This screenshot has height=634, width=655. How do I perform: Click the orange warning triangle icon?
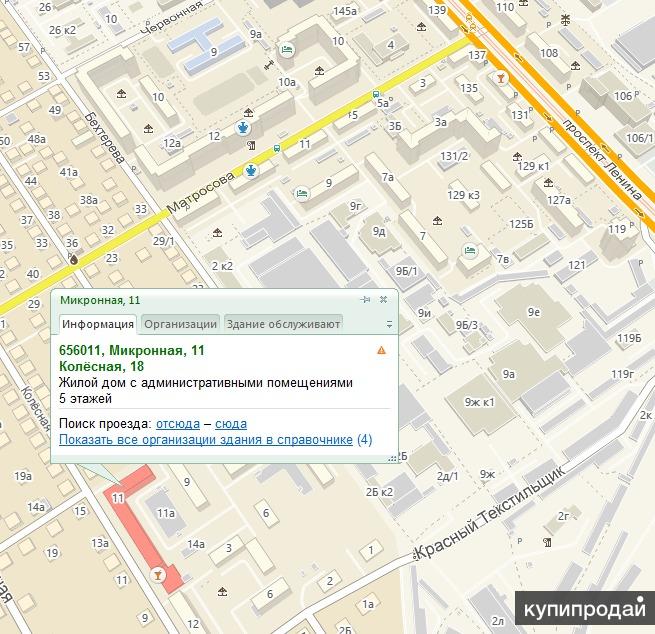pyautogui.click(x=381, y=351)
